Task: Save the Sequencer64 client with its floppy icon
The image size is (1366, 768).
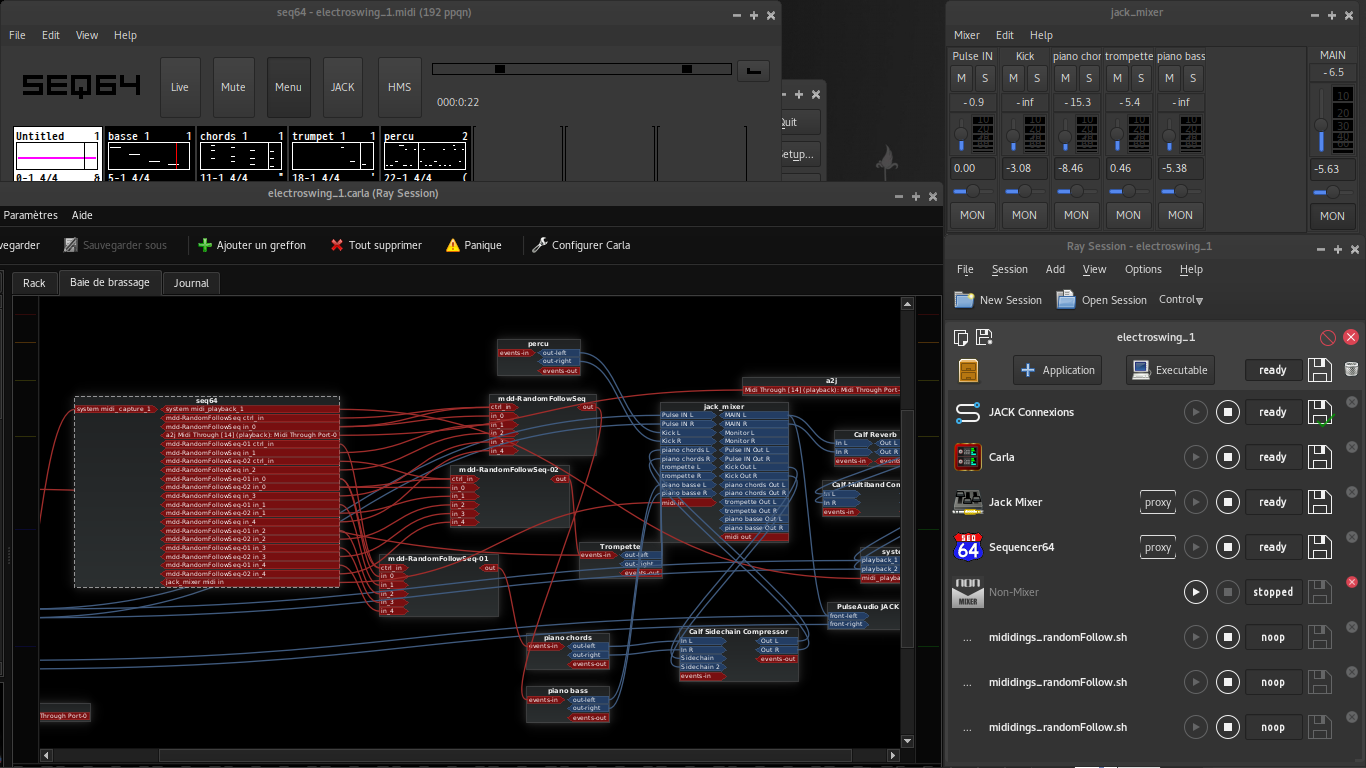Action: pyautogui.click(x=1320, y=547)
